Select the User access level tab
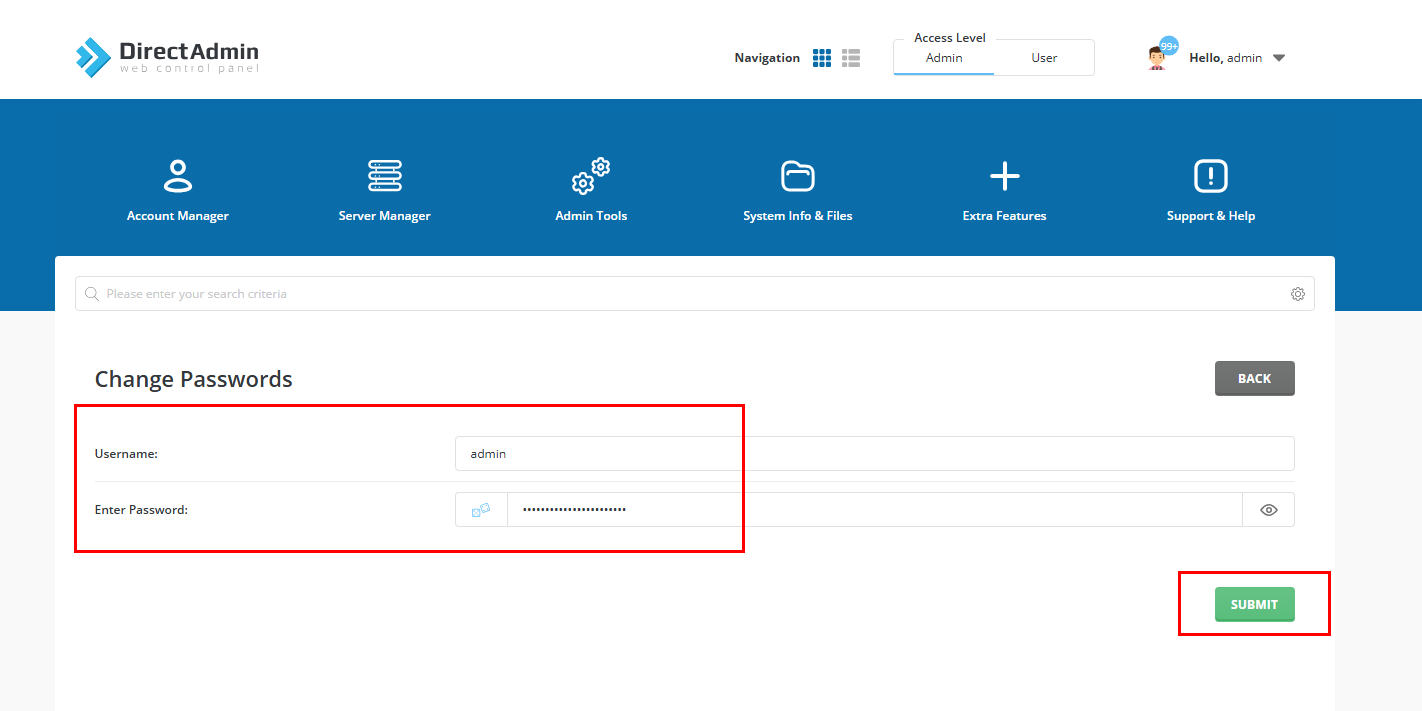 1044,58
